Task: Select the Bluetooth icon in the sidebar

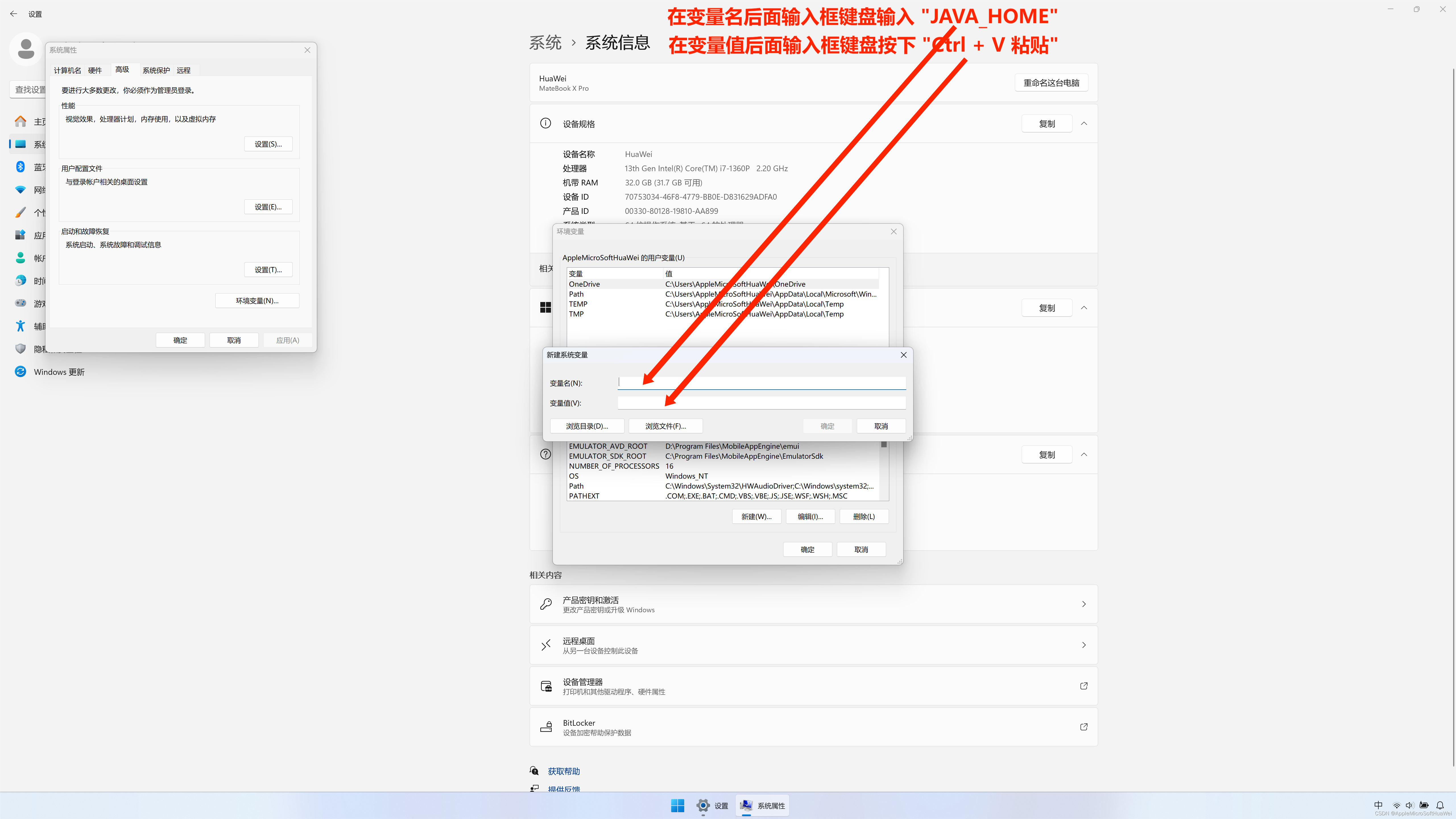Action: pyautogui.click(x=20, y=167)
